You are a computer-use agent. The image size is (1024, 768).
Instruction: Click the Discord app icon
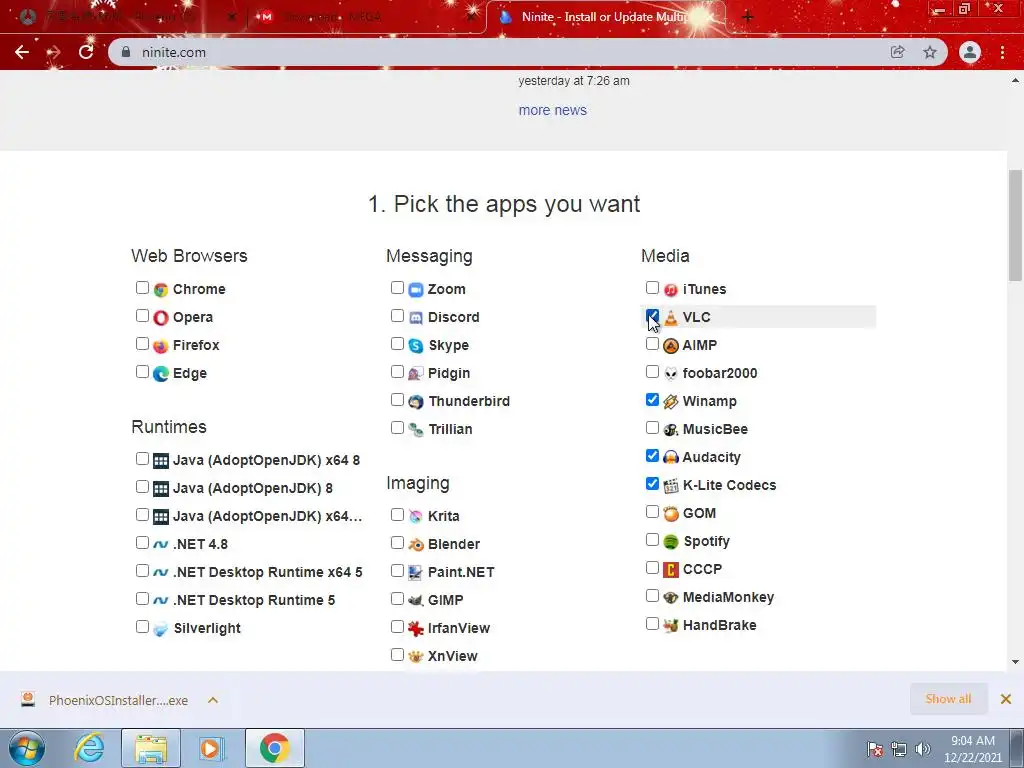[x=416, y=317]
